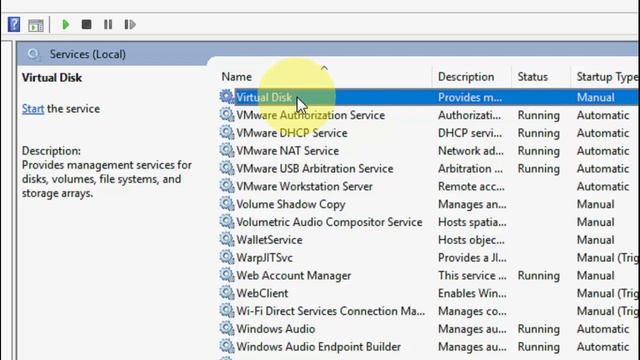Select VMware Workstation Server
This screenshot has height=360, width=640.
(x=304, y=187)
